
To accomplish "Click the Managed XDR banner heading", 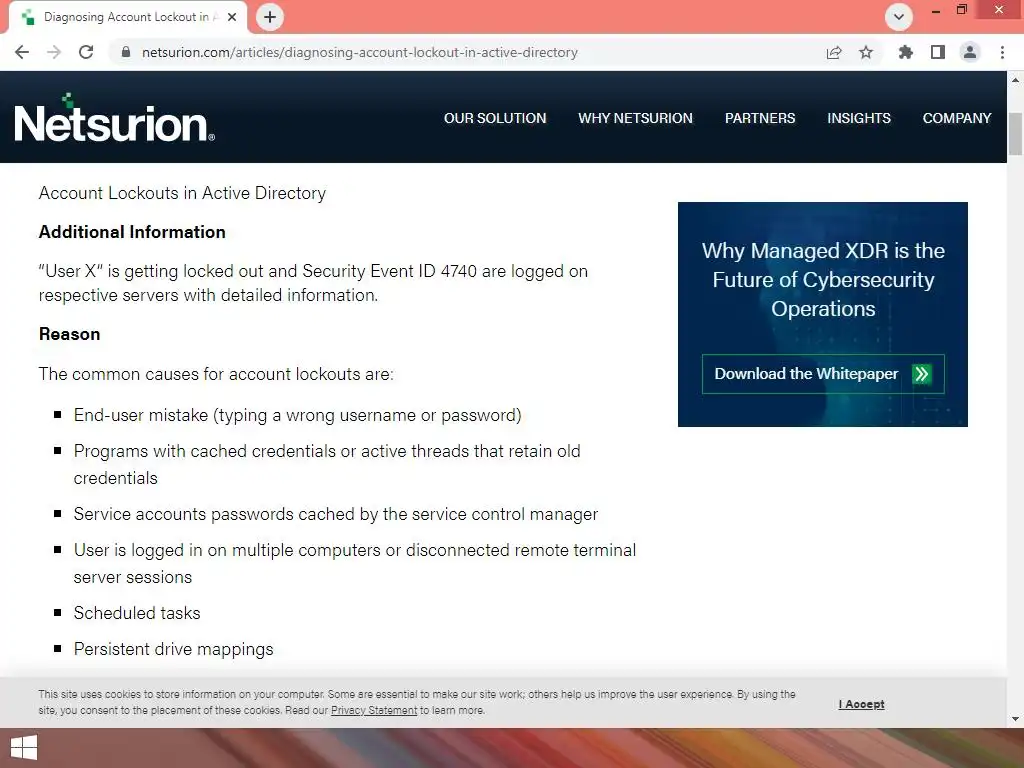I will coord(823,280).
